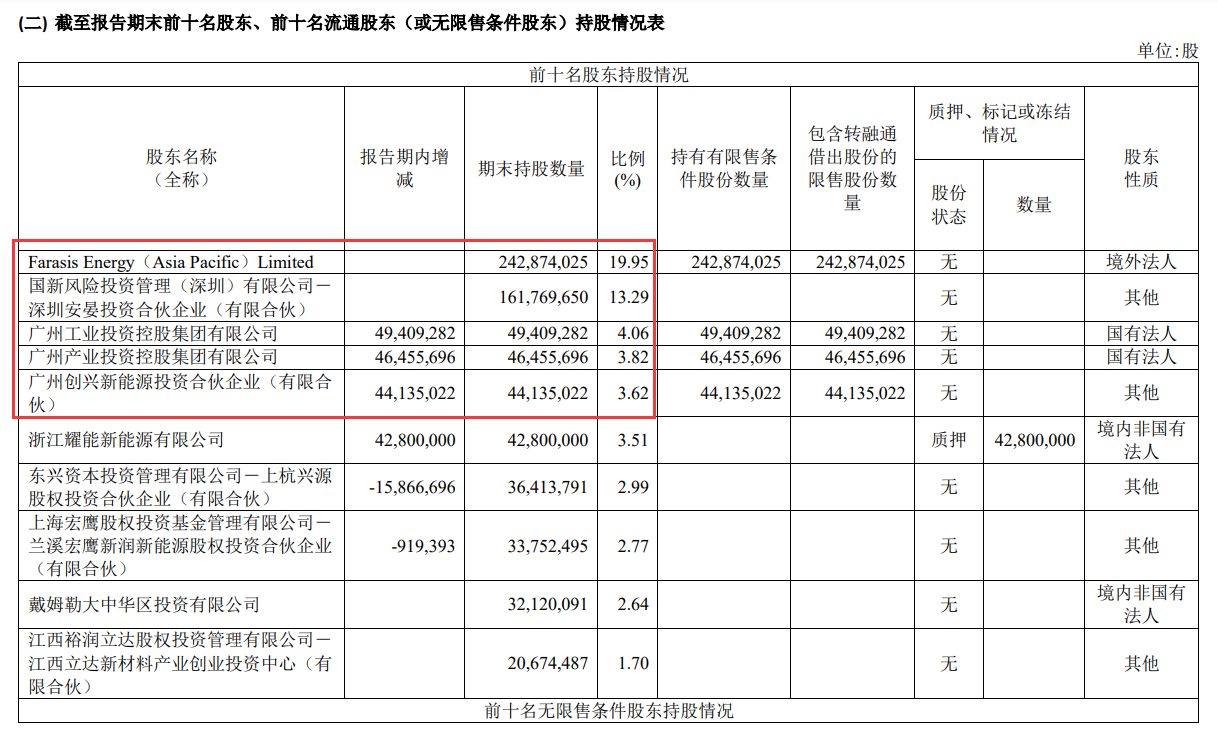This screenshot has height=731, width=1218.
Task: Click the ending holdings value 32,120,091
Action: pyautogui.click(x=547, y=605)
